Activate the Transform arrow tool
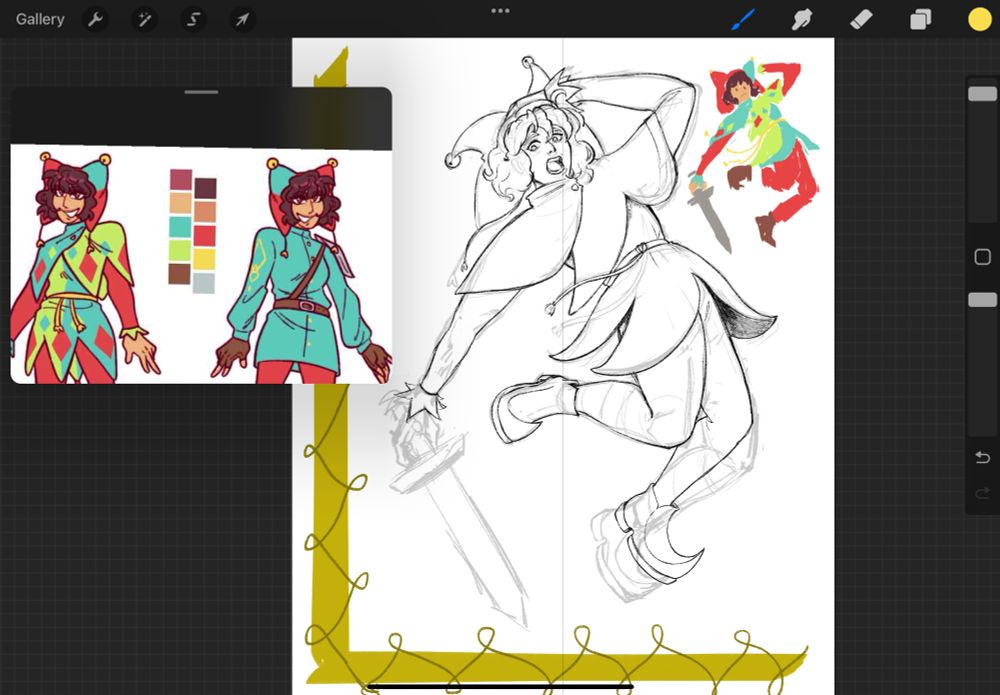The height and width of the screenshot is (695, 1000). click(x=242, y=20)
